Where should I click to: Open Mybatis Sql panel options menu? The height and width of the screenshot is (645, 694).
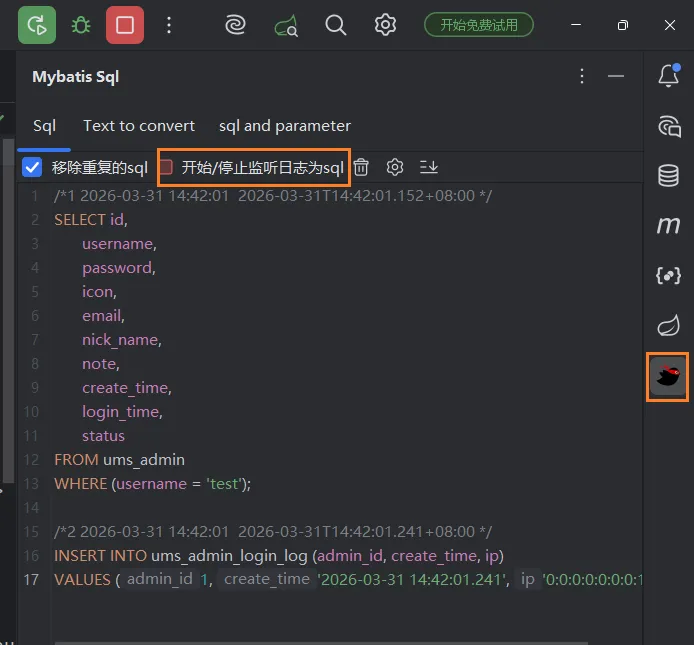(x=582, y=77)
